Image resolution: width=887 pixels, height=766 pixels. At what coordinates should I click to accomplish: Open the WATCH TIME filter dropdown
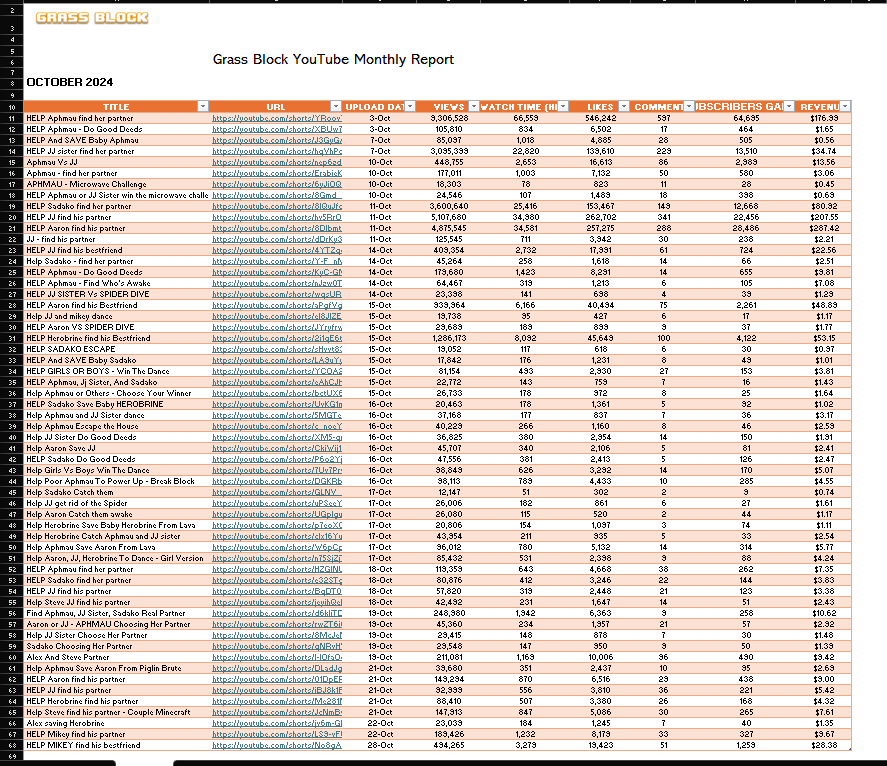[563, 106]
